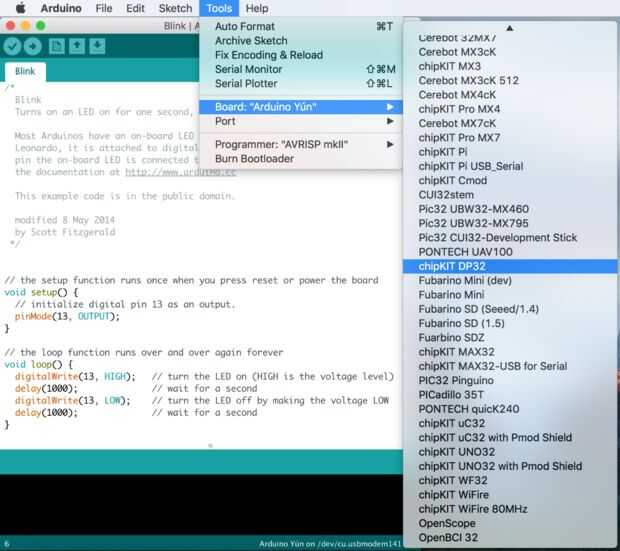Select chipKIT UNO32 with Pmod Shield
This screenshot has height=551, width=620.
click(x=510, y=466)
